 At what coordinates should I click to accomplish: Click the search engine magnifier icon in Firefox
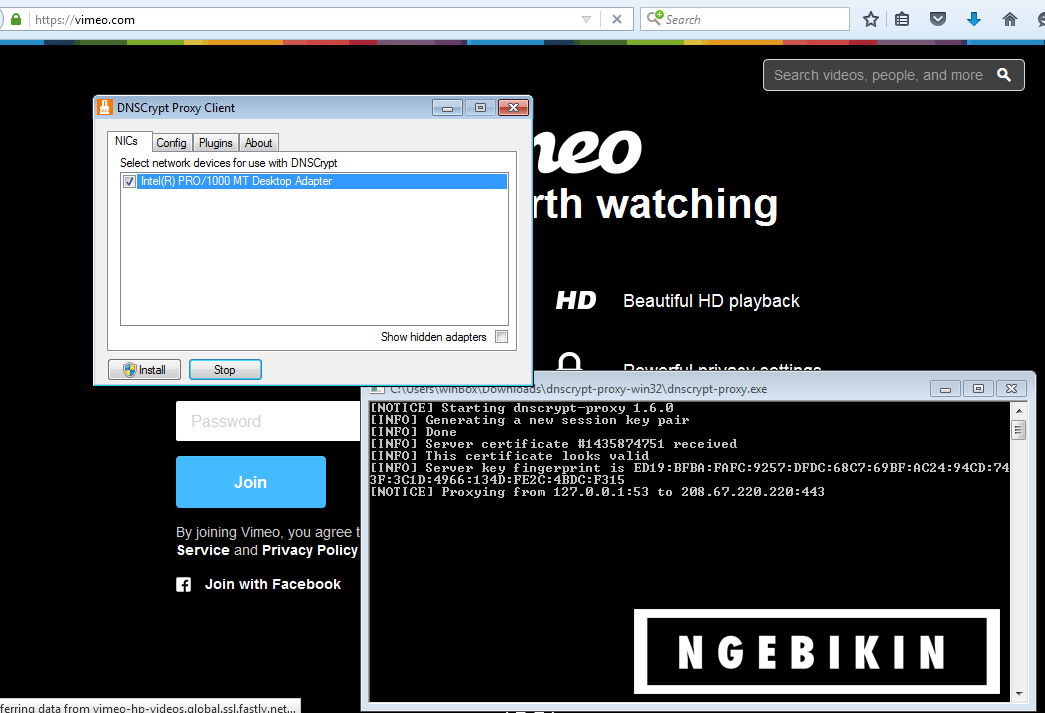click(x=654, y=18)
